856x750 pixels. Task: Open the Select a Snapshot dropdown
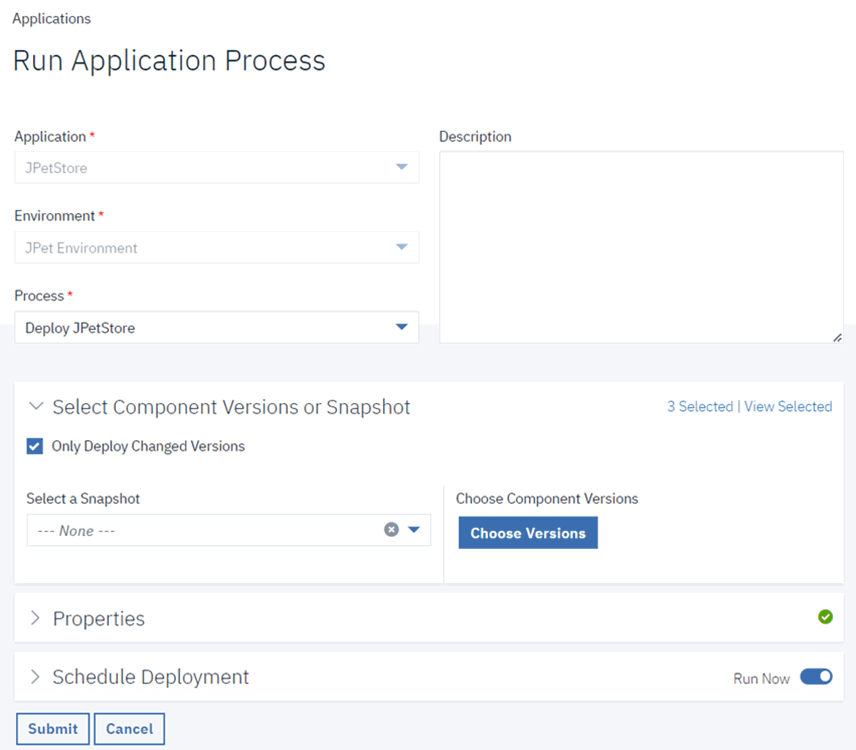point(200,530)
